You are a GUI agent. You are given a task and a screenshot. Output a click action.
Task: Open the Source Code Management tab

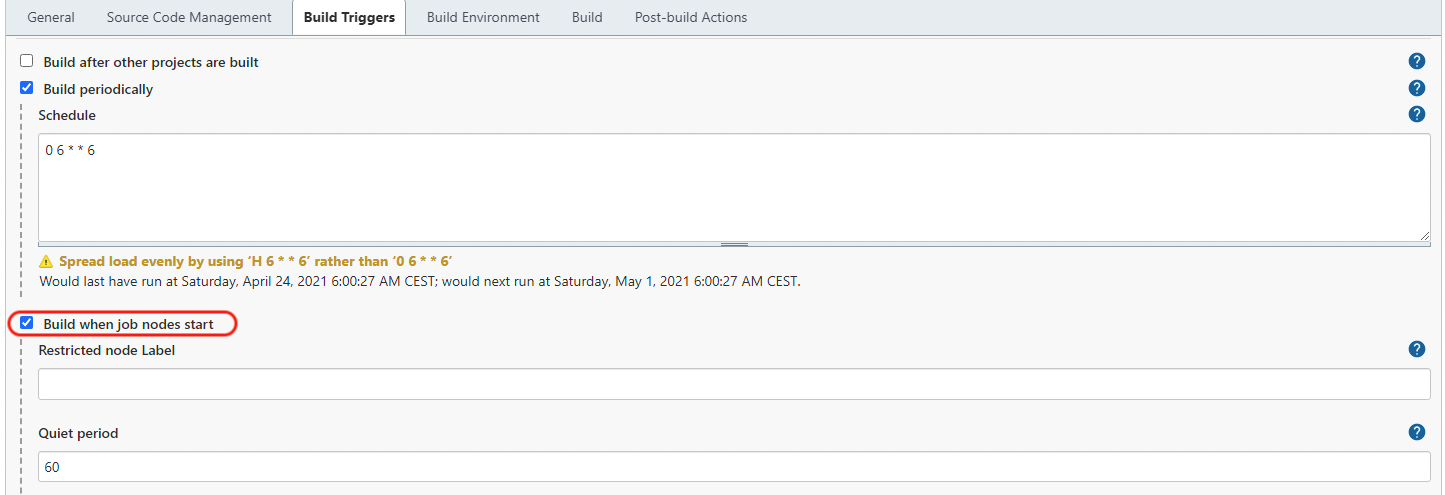tap(189, 17)
